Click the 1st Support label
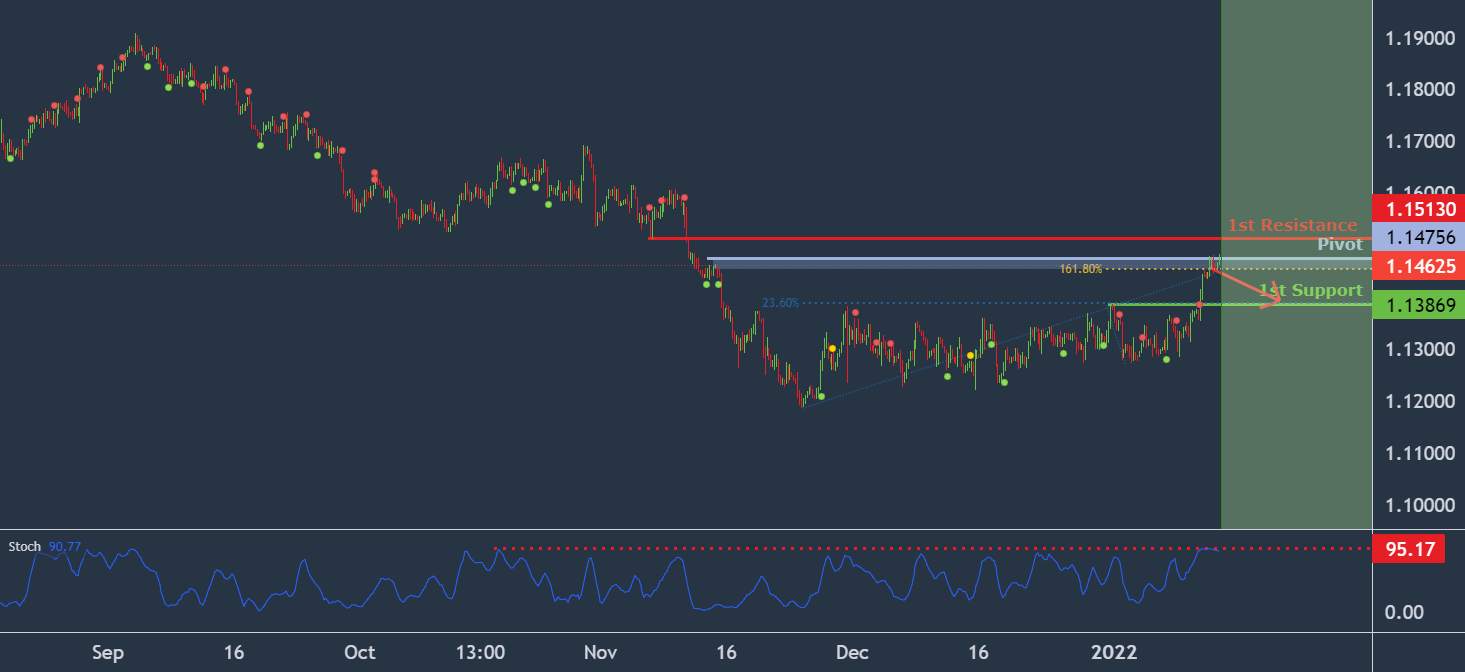The height and width of the screenshot is (672, 1465). [1311, 290]
